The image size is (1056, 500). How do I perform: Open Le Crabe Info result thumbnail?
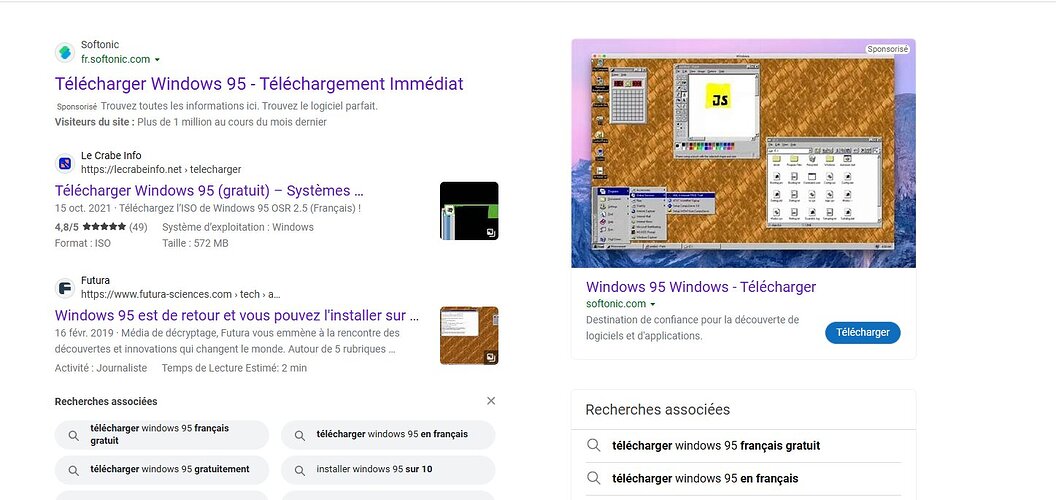(469, 211)
